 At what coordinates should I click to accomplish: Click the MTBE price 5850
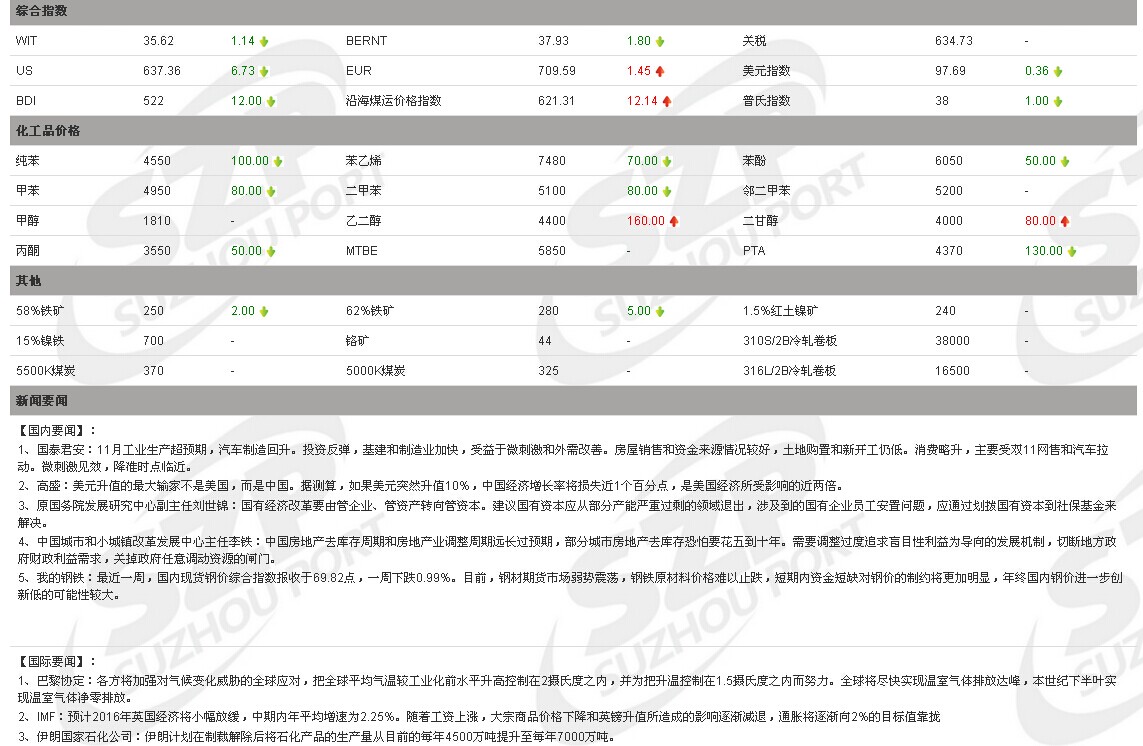click(x=552, y=251)
